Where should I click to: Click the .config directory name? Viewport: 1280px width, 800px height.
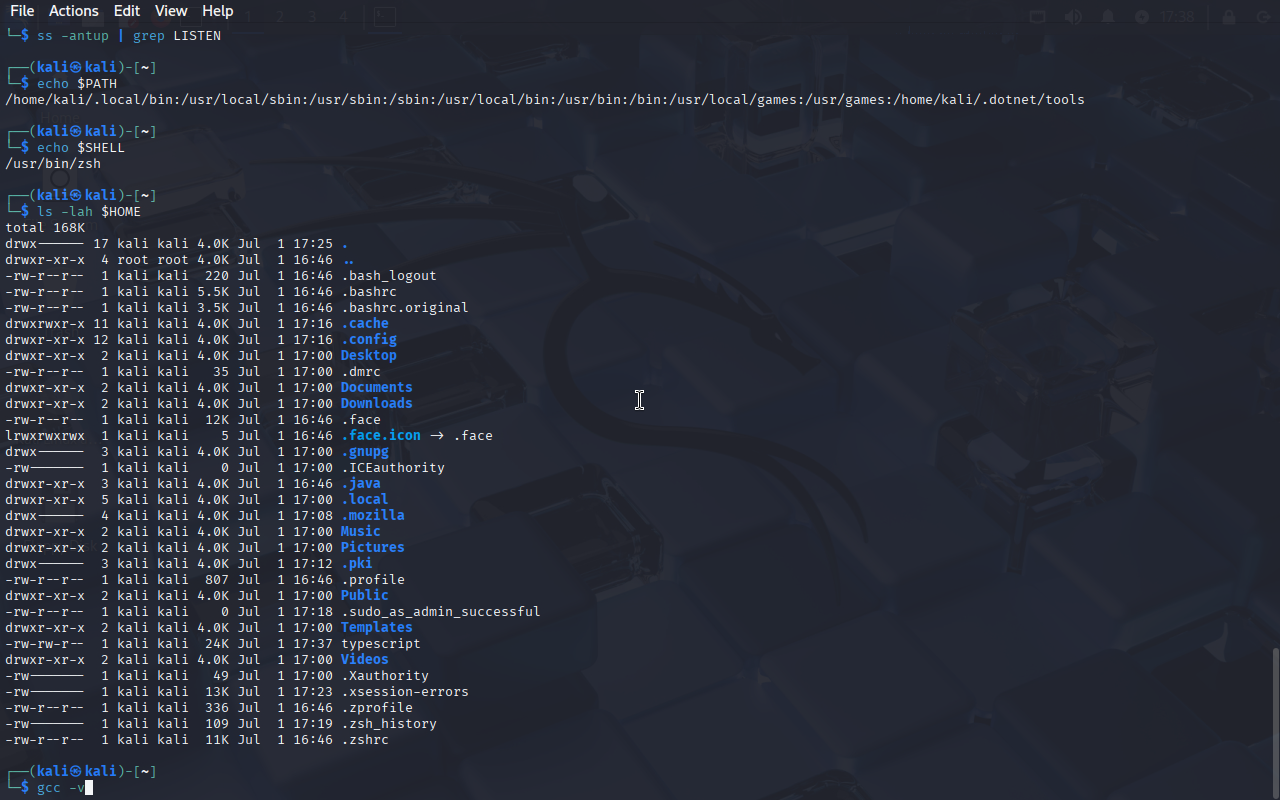(369, 340)
